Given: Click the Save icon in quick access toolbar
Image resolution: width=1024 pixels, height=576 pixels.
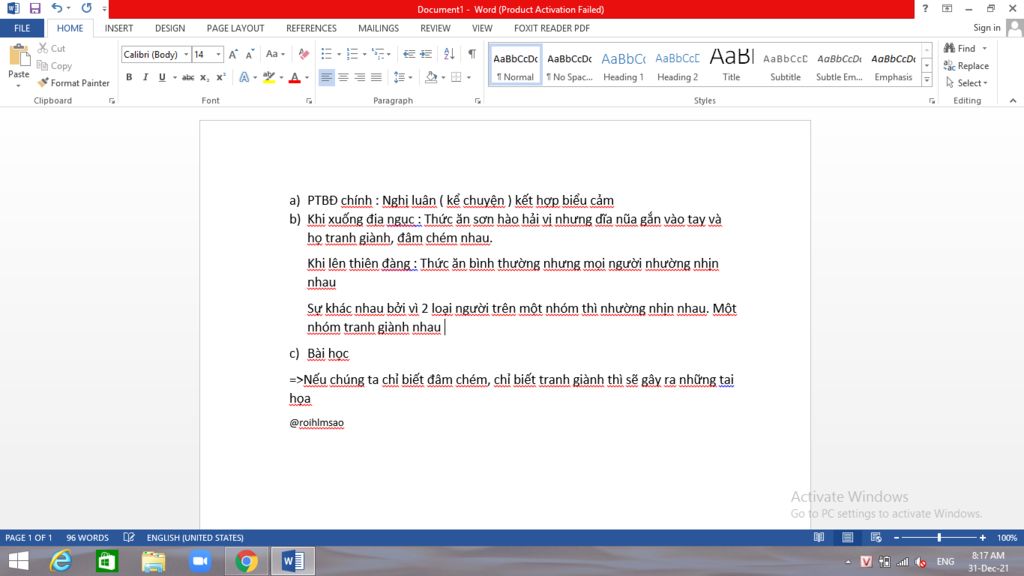Looking at the screenshot, I should click(35, 8).
